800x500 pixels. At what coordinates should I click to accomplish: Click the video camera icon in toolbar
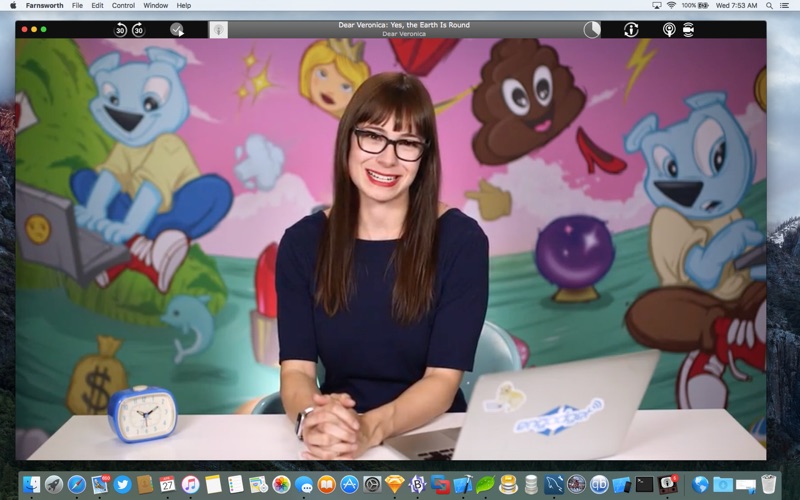point(689,30)
